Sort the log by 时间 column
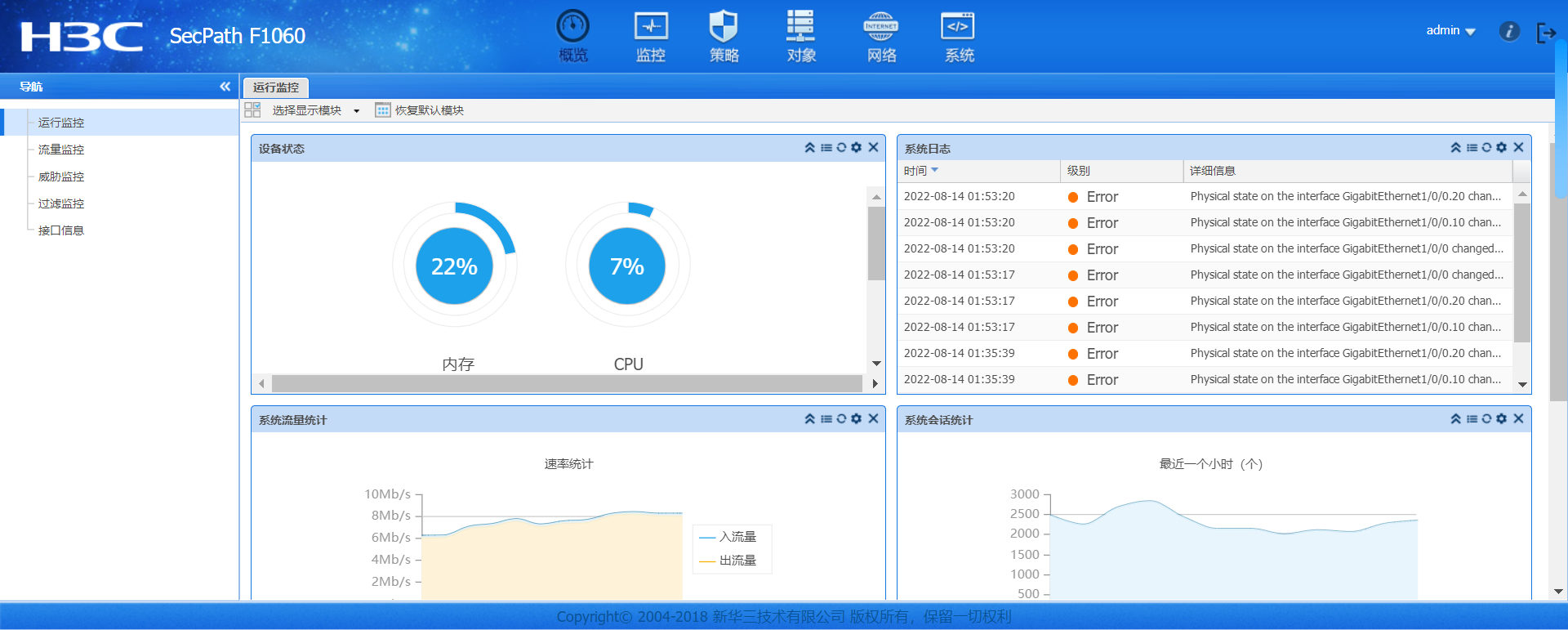 (920, 171)
